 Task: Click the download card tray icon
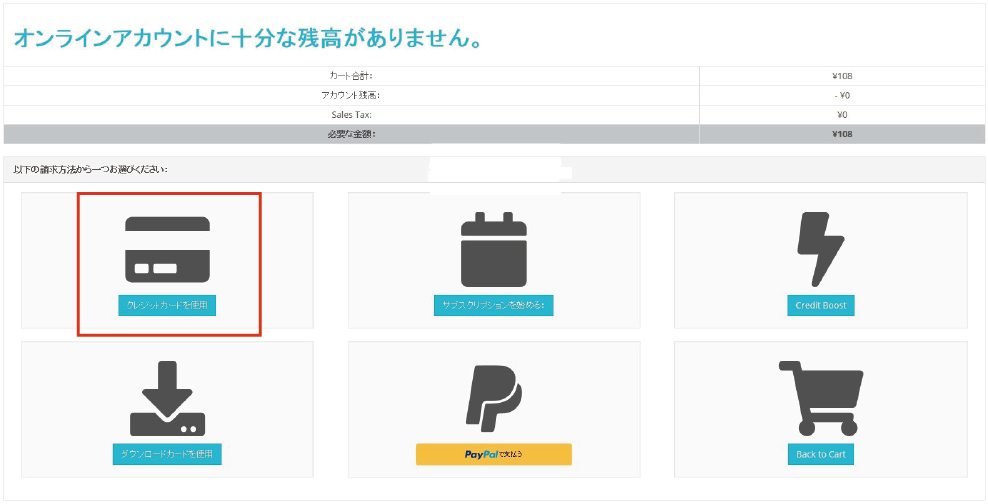(167, 398)
